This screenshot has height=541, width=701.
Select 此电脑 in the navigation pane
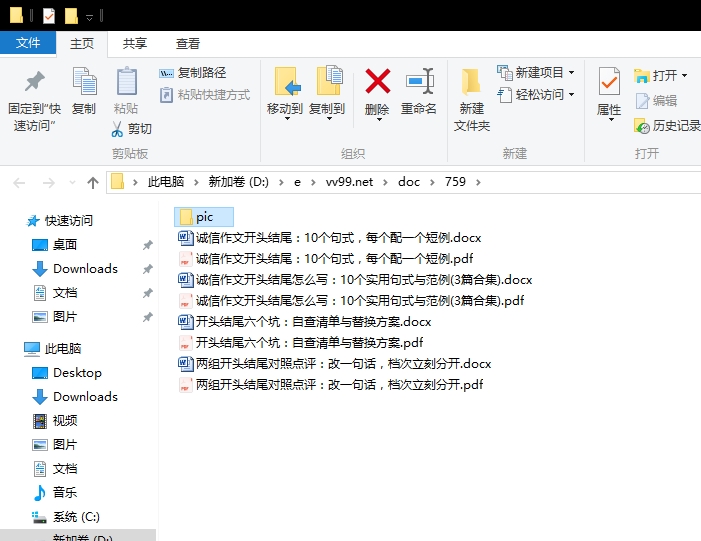[53, 349]
